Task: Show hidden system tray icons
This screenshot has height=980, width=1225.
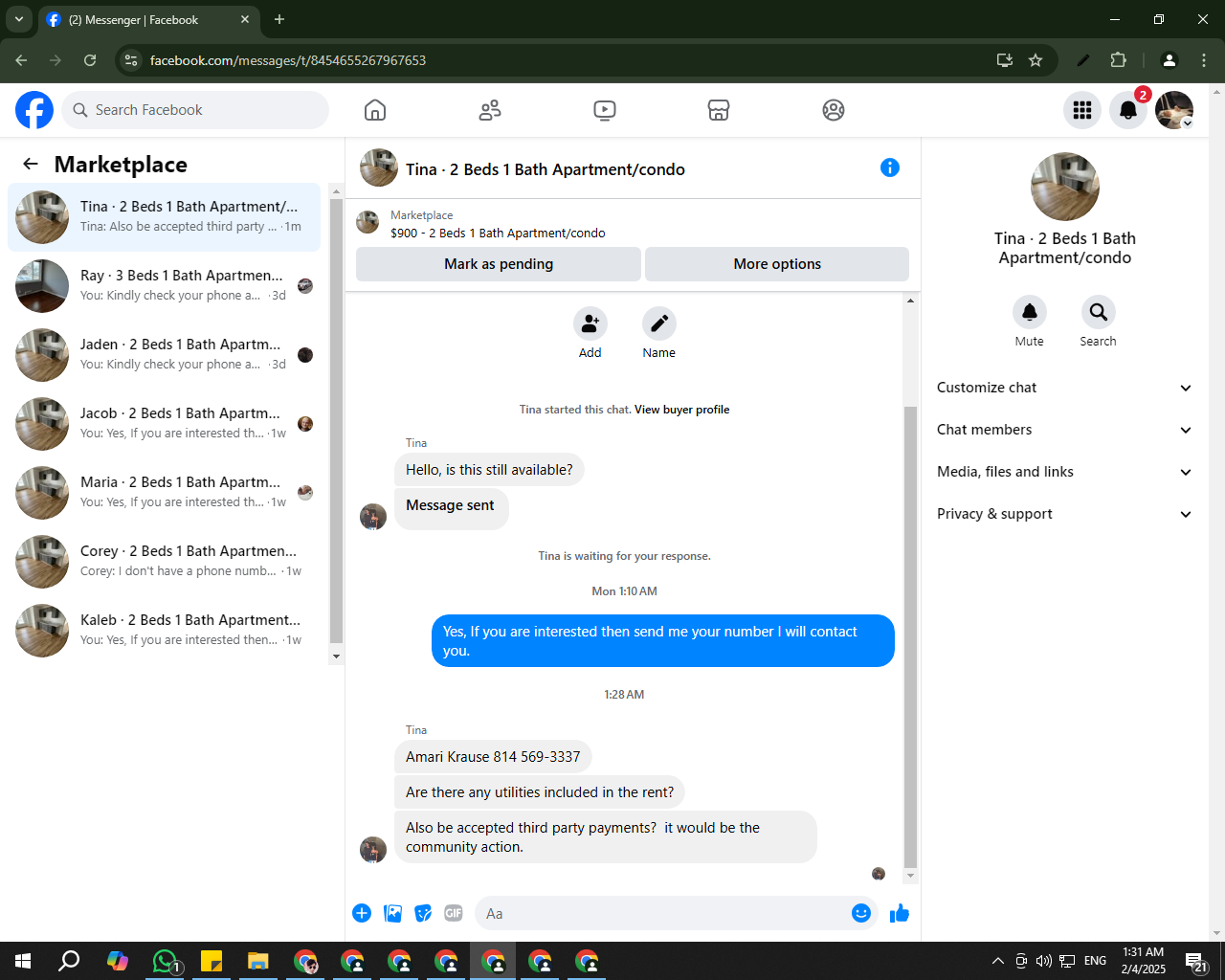Action: pos(998,961)
